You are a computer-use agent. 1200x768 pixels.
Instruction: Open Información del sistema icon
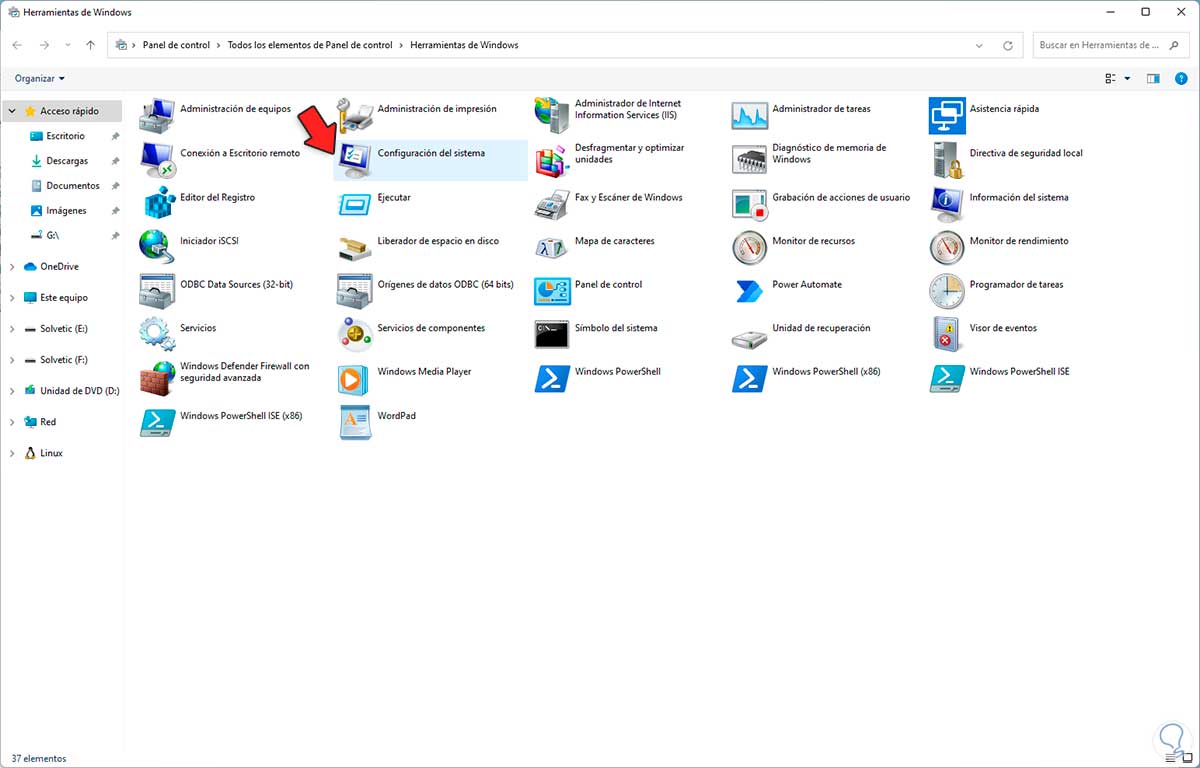[x=946, y=204]
